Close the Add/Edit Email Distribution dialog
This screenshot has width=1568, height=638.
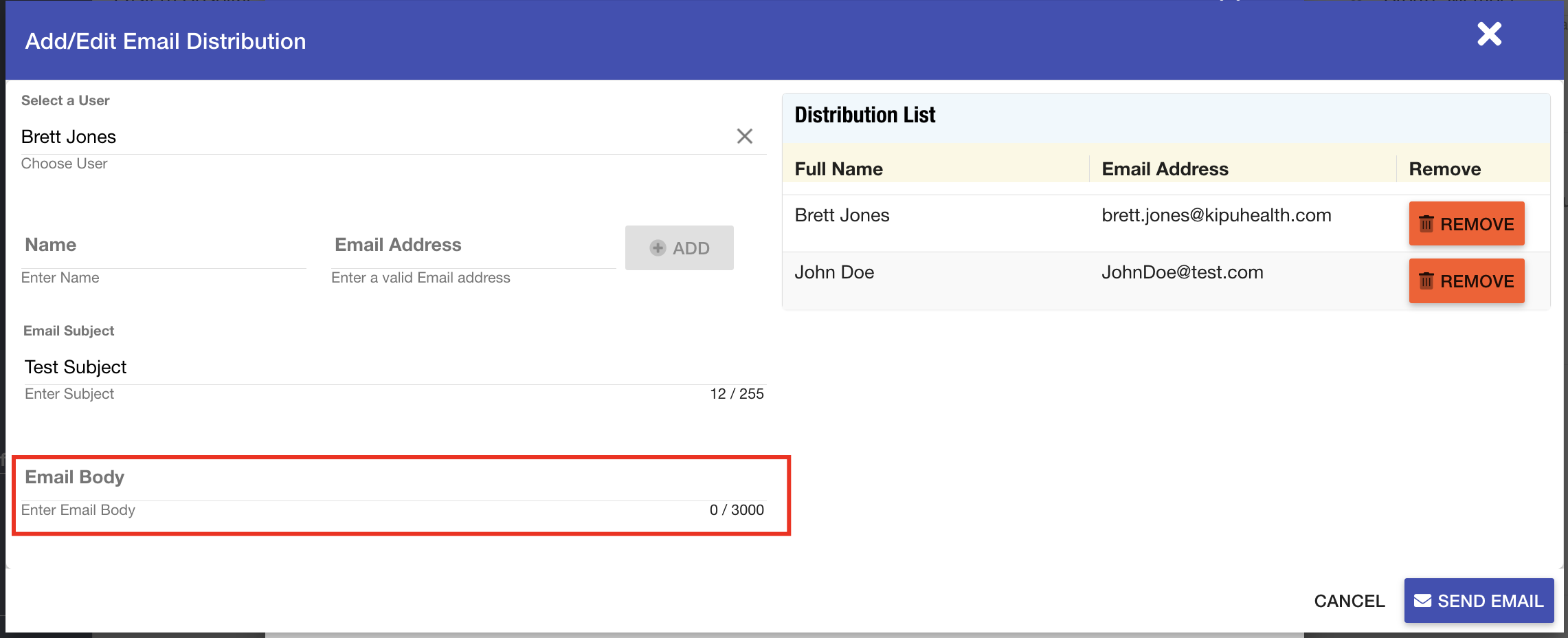click(x=1489, y=34)
